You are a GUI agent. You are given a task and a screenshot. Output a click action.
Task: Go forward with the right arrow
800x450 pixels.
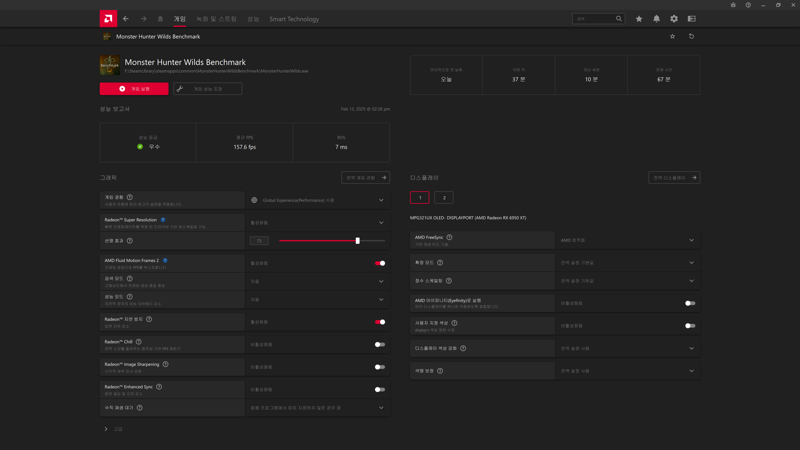pos(143,19)
